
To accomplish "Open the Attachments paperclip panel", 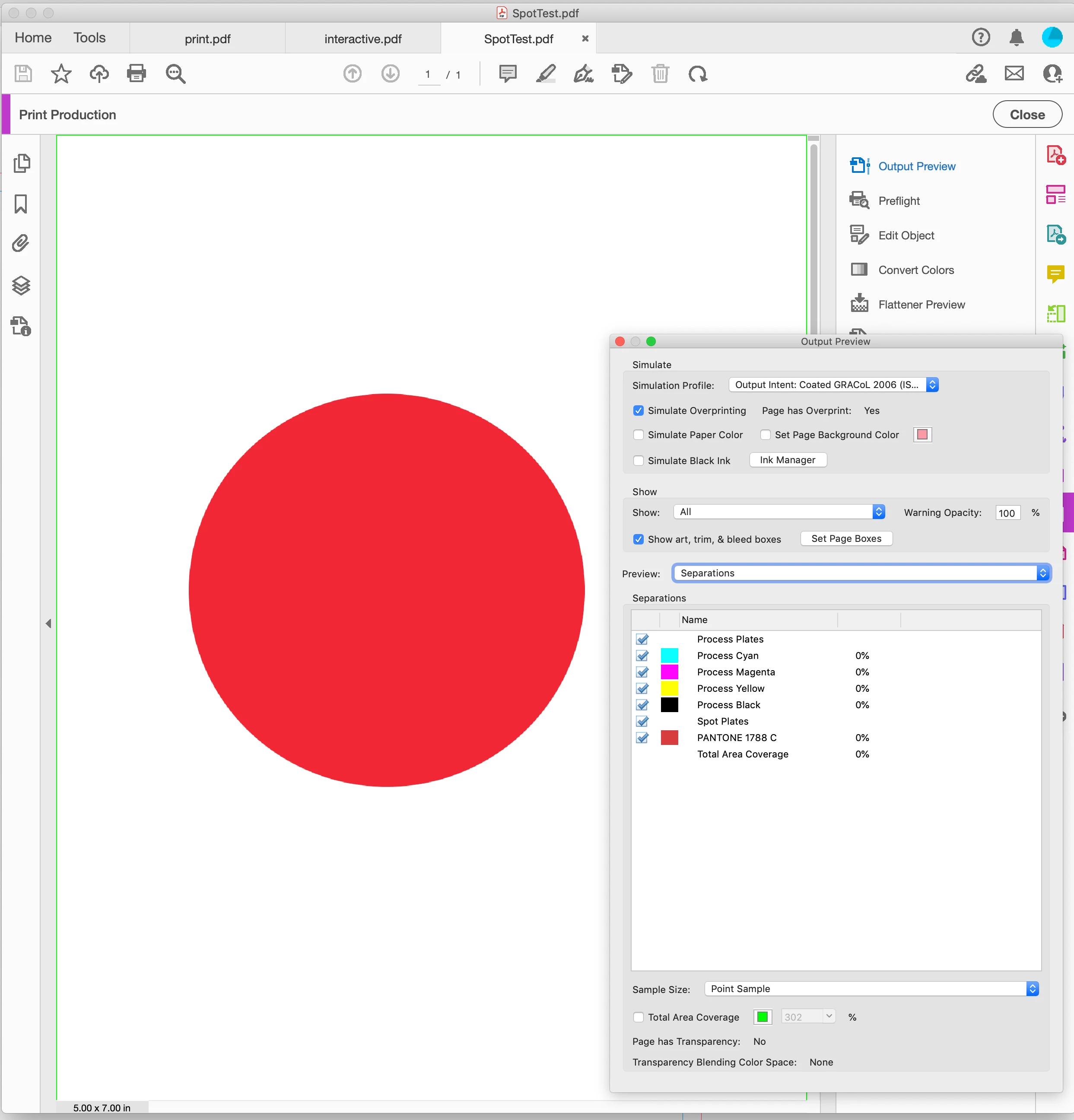I will (21, 244).
